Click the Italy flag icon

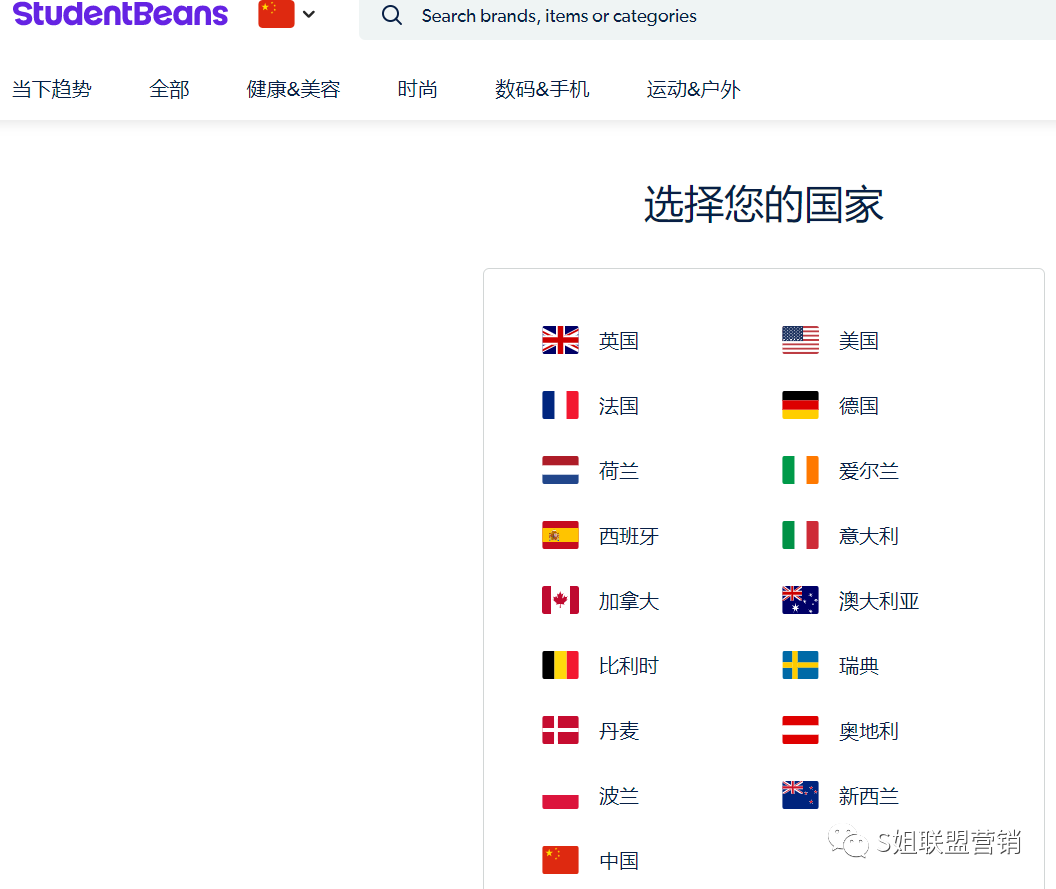[800, 535]
